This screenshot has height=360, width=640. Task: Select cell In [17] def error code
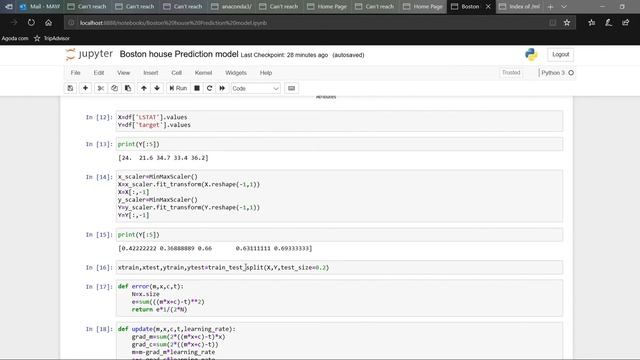pos(339,298)
